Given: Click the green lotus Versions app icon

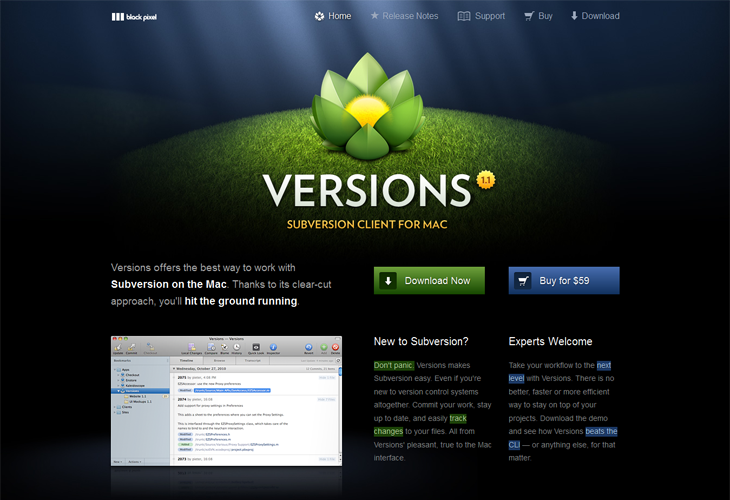Looking at the screenshot, I should (x=367, y=106).
